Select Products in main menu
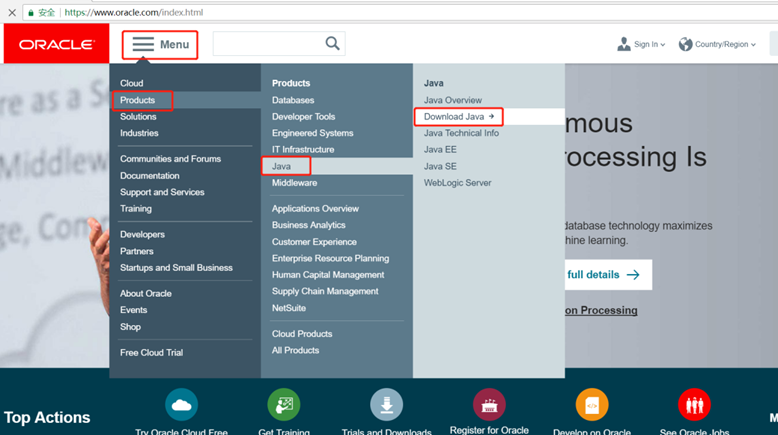This screenshot has height=435, width=778. tap(137, 100)
